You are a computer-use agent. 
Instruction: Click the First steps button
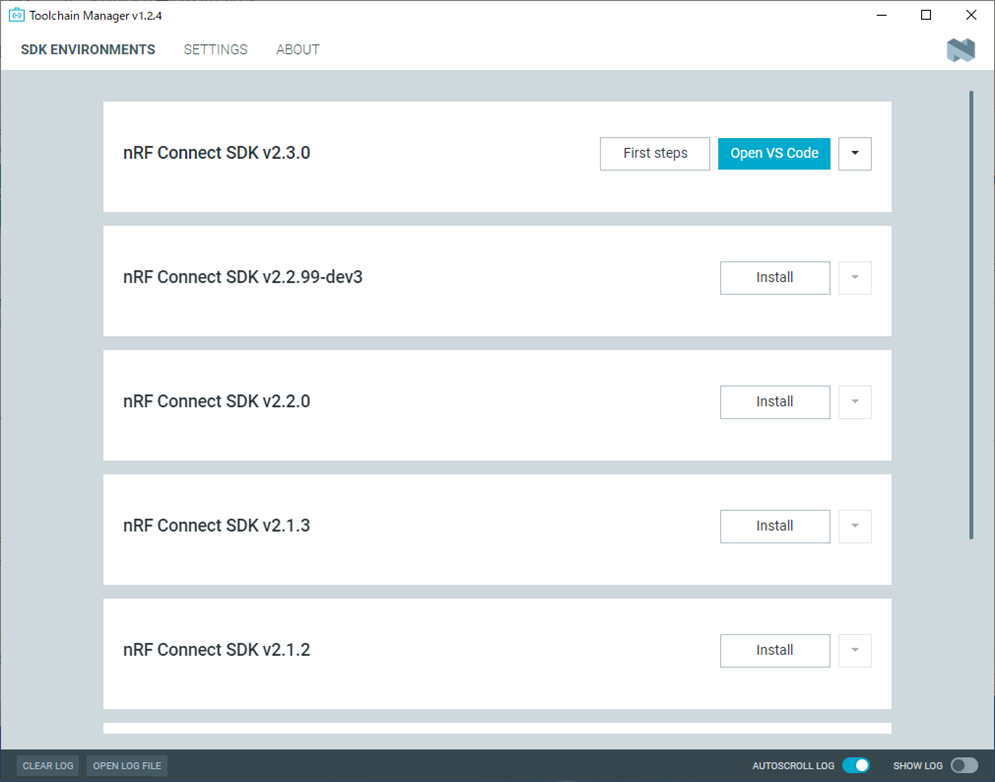pos(655,154)
